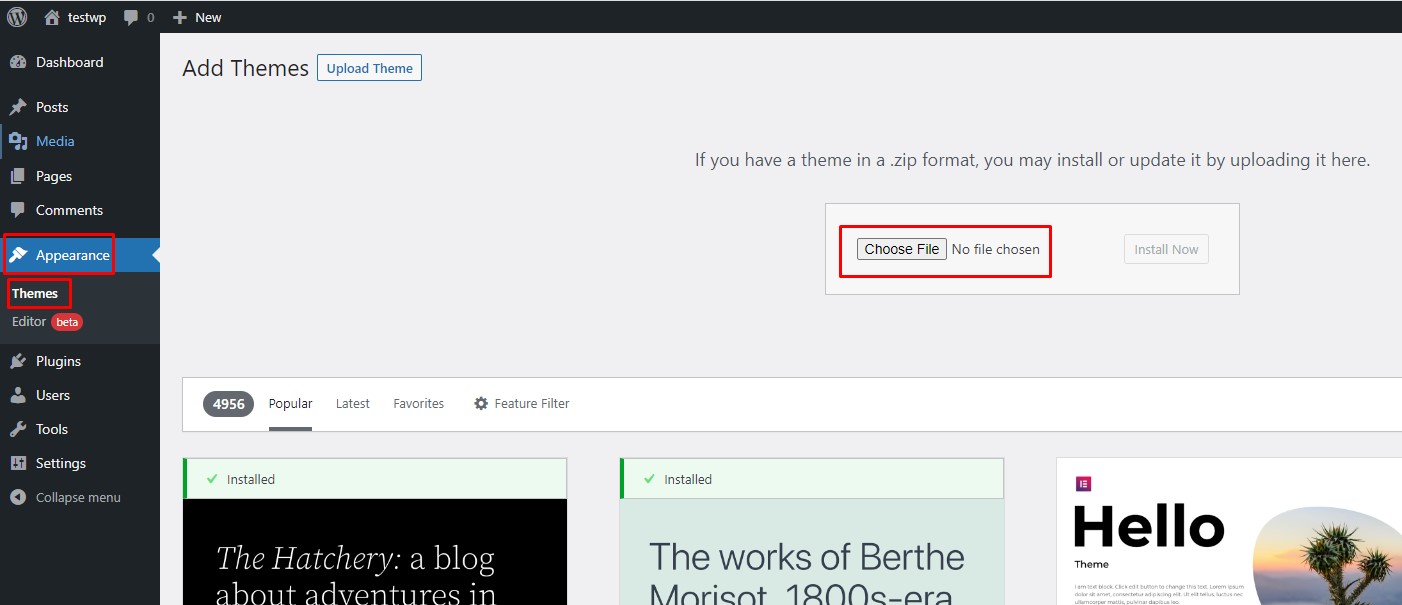1402x605 pixels.
Task: Click the Choose File button
Action: (x=902, y=249)
